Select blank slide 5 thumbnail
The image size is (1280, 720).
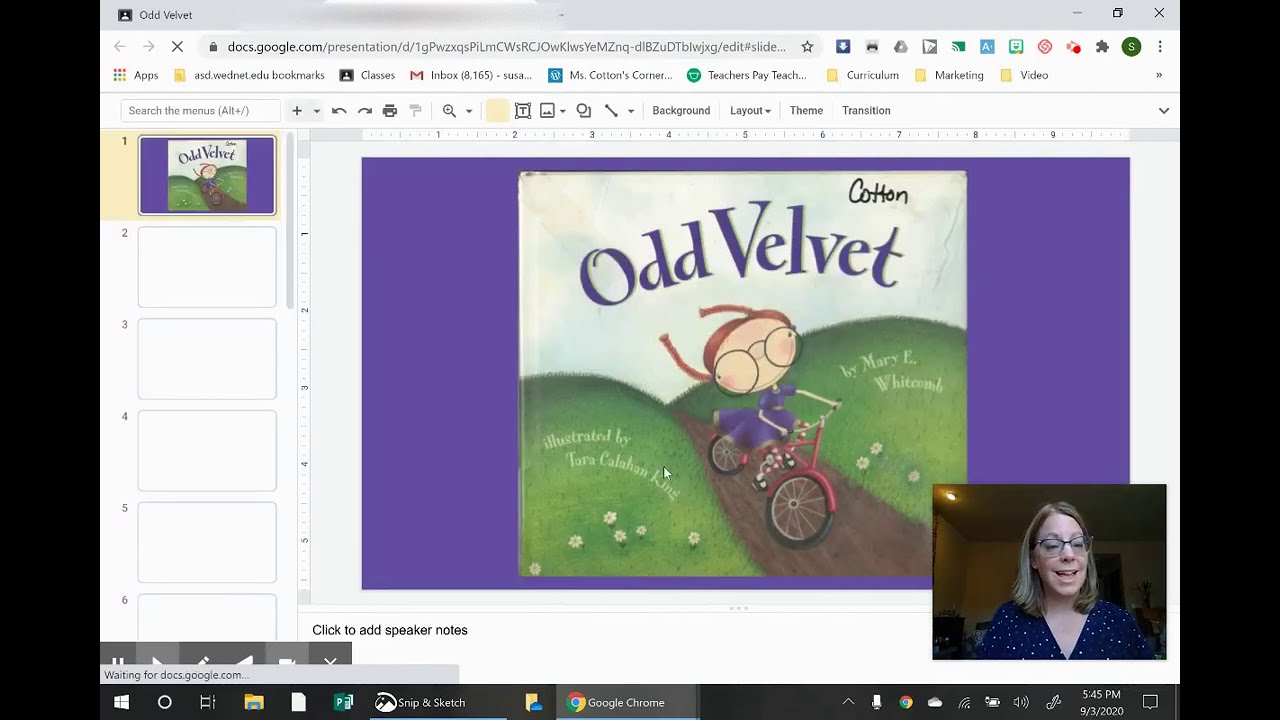click(207, 543)
